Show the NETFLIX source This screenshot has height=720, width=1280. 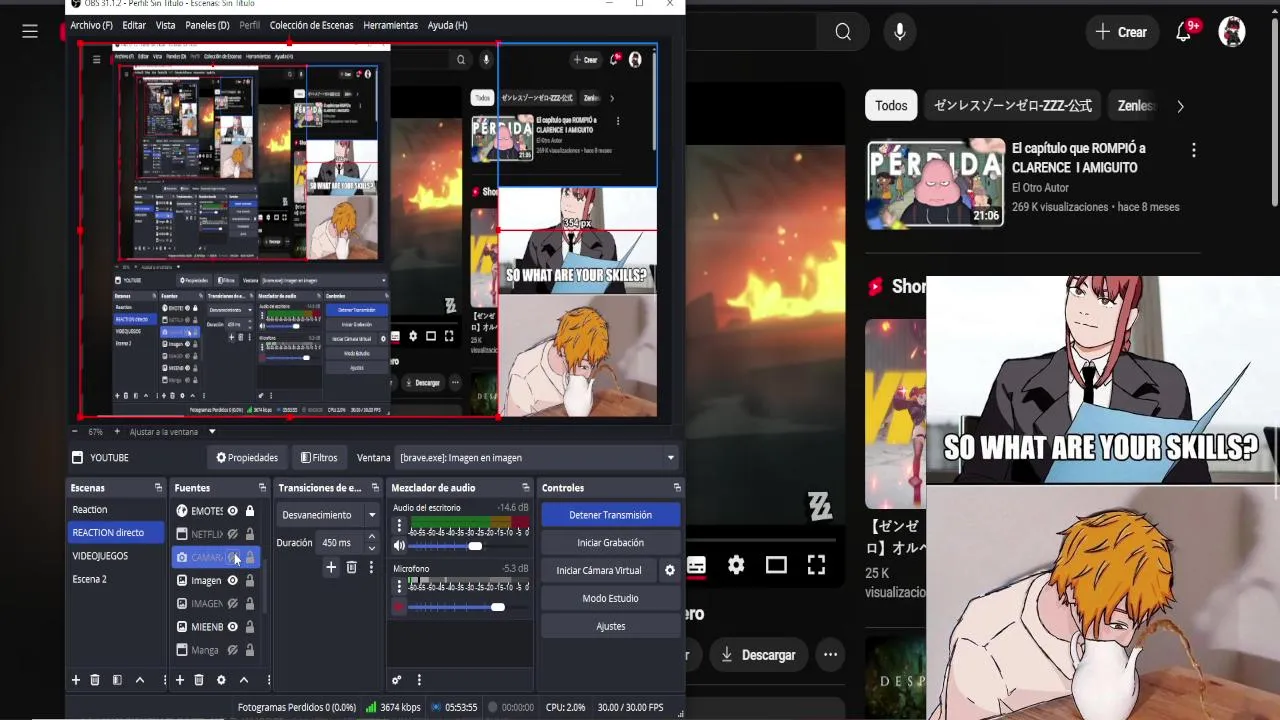tap(233, 534)
